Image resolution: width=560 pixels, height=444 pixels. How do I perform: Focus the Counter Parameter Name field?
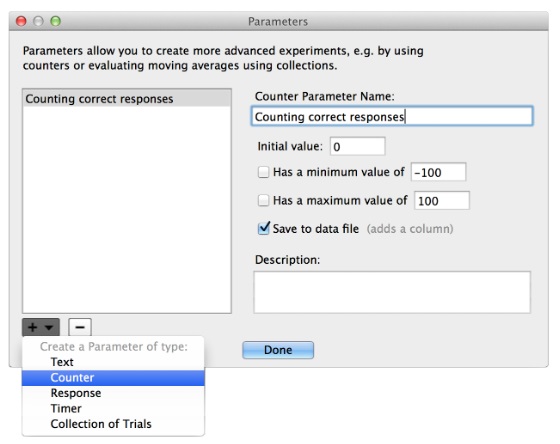pyautogui.click(x=392, y=116)
